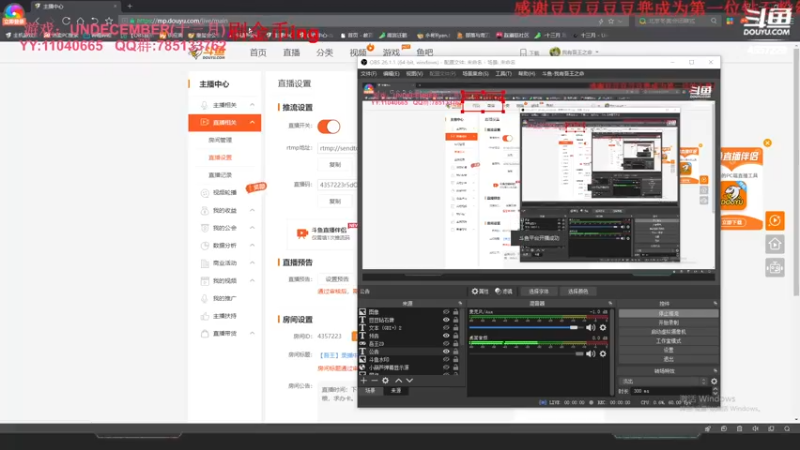
Task: Collapse the 直播相关 sidebar section
Action: coord(252,122)
